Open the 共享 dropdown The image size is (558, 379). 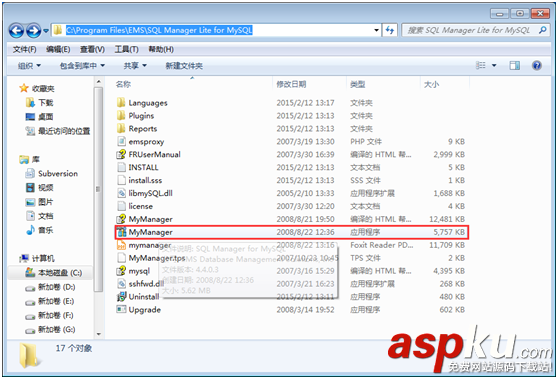(135, 65)
